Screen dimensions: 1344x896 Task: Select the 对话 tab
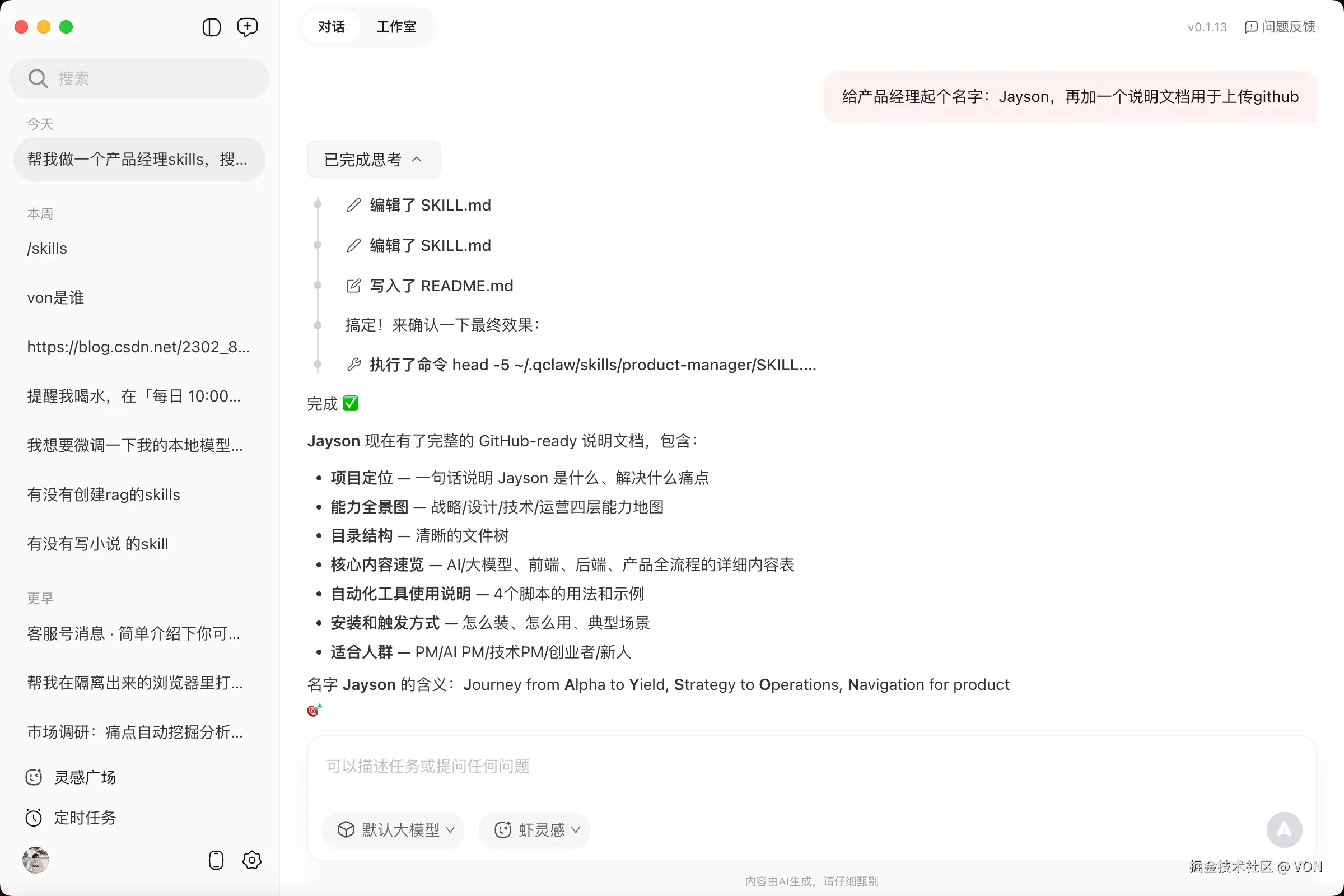point(332,27)
